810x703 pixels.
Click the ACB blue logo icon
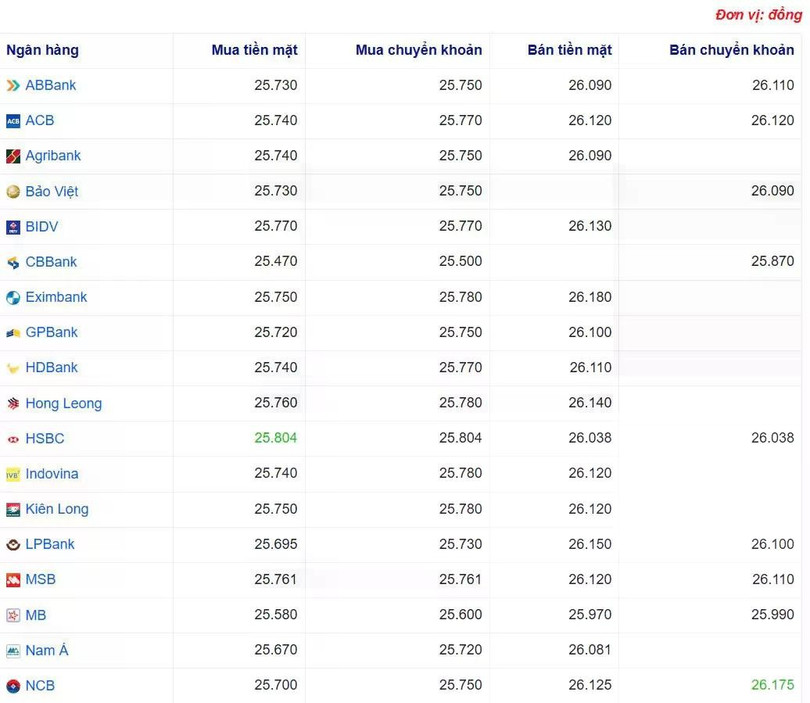[13, 121]
